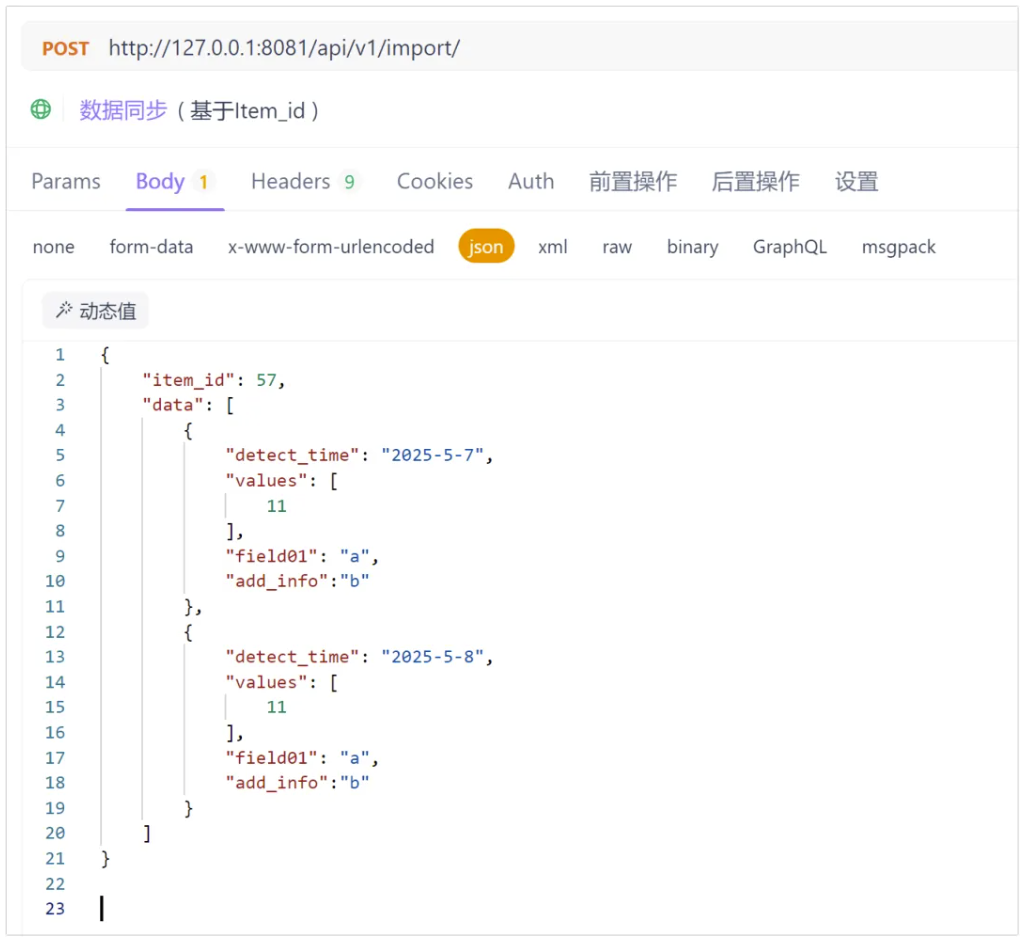
Task: Click the request URL input field
Action: coord(500,48)
